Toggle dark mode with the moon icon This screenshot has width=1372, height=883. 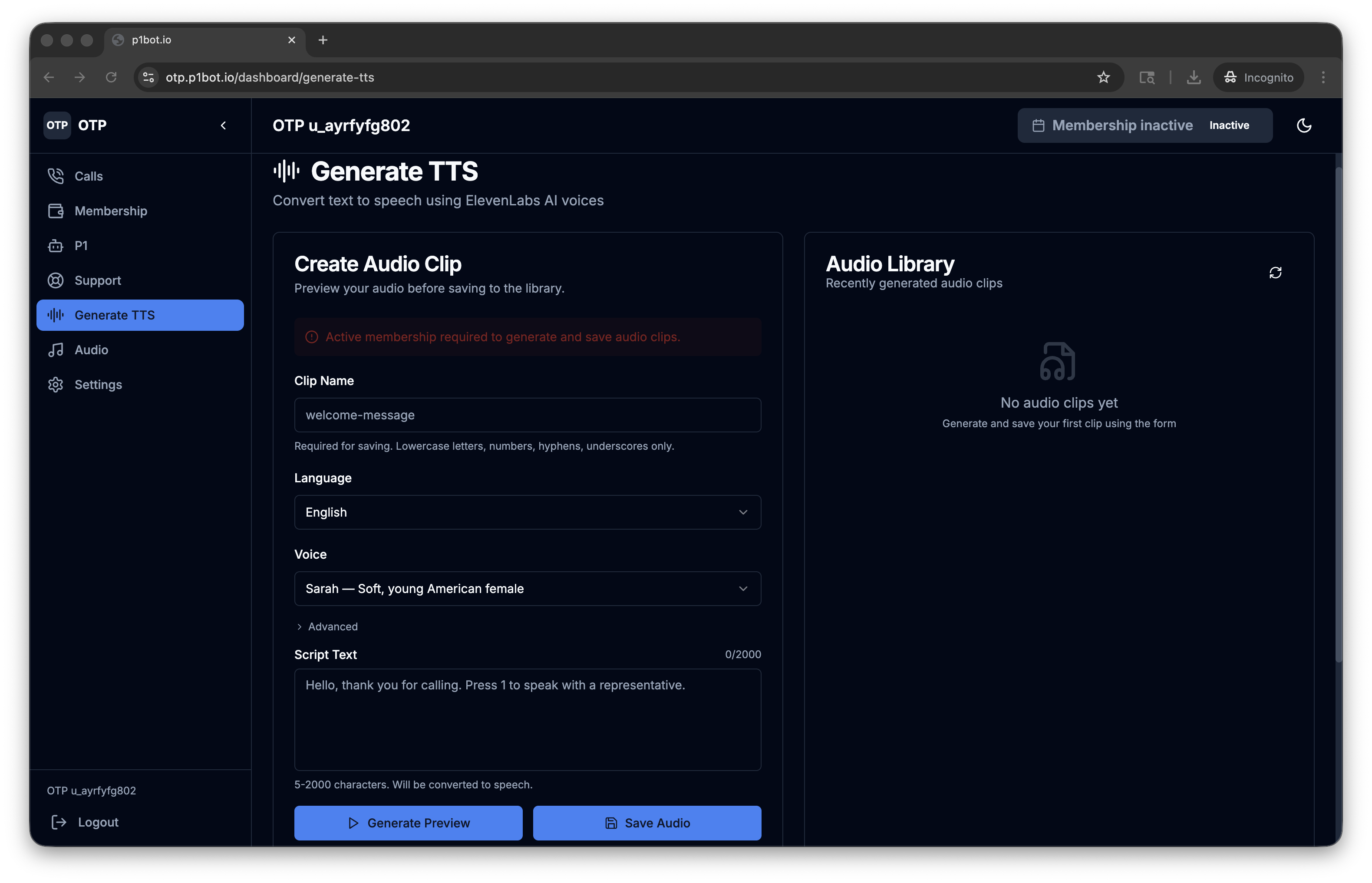point(1304,125)
